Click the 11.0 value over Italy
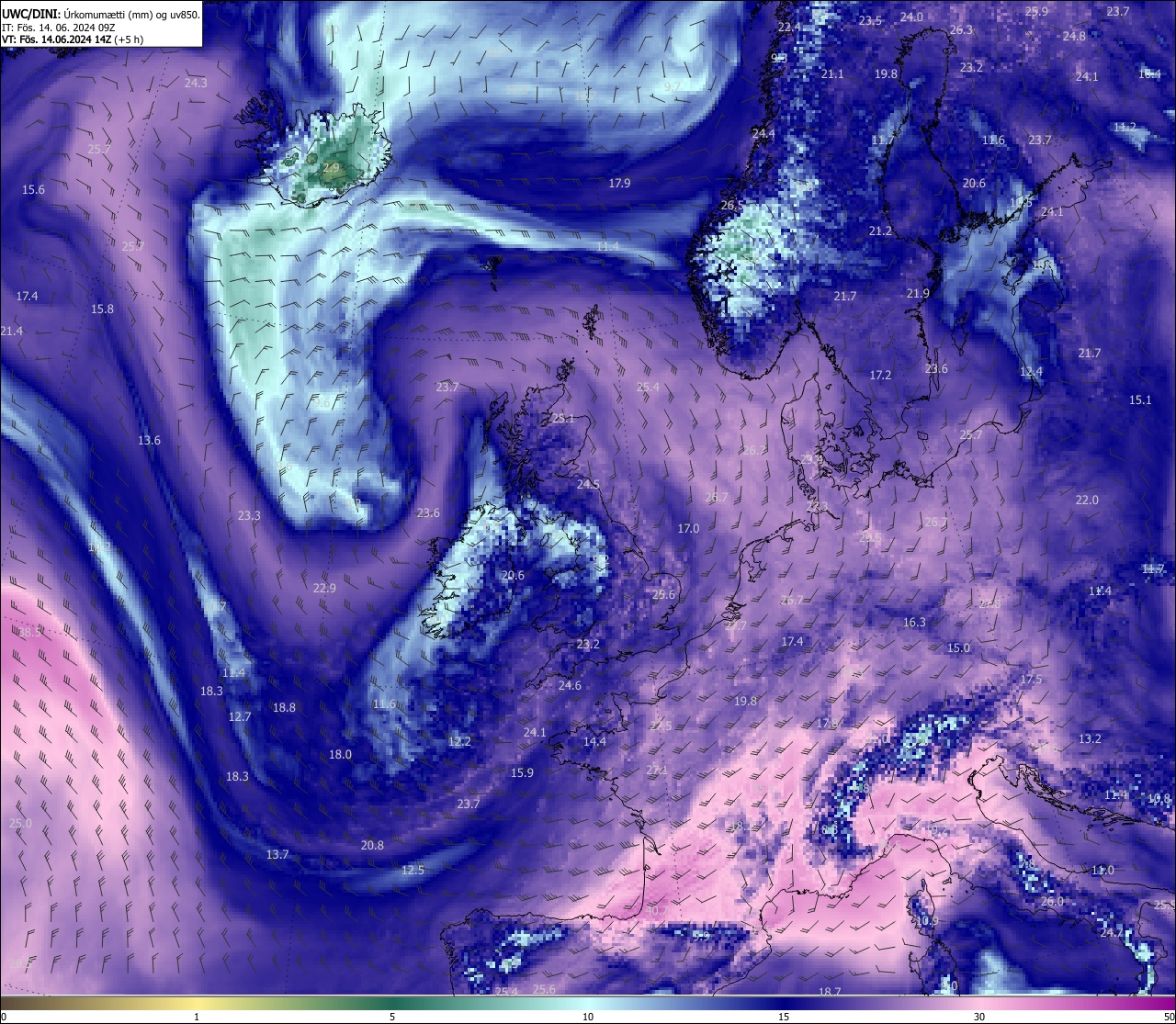The width and height of the screenshot is (1176, 1024). (1102, 870)
